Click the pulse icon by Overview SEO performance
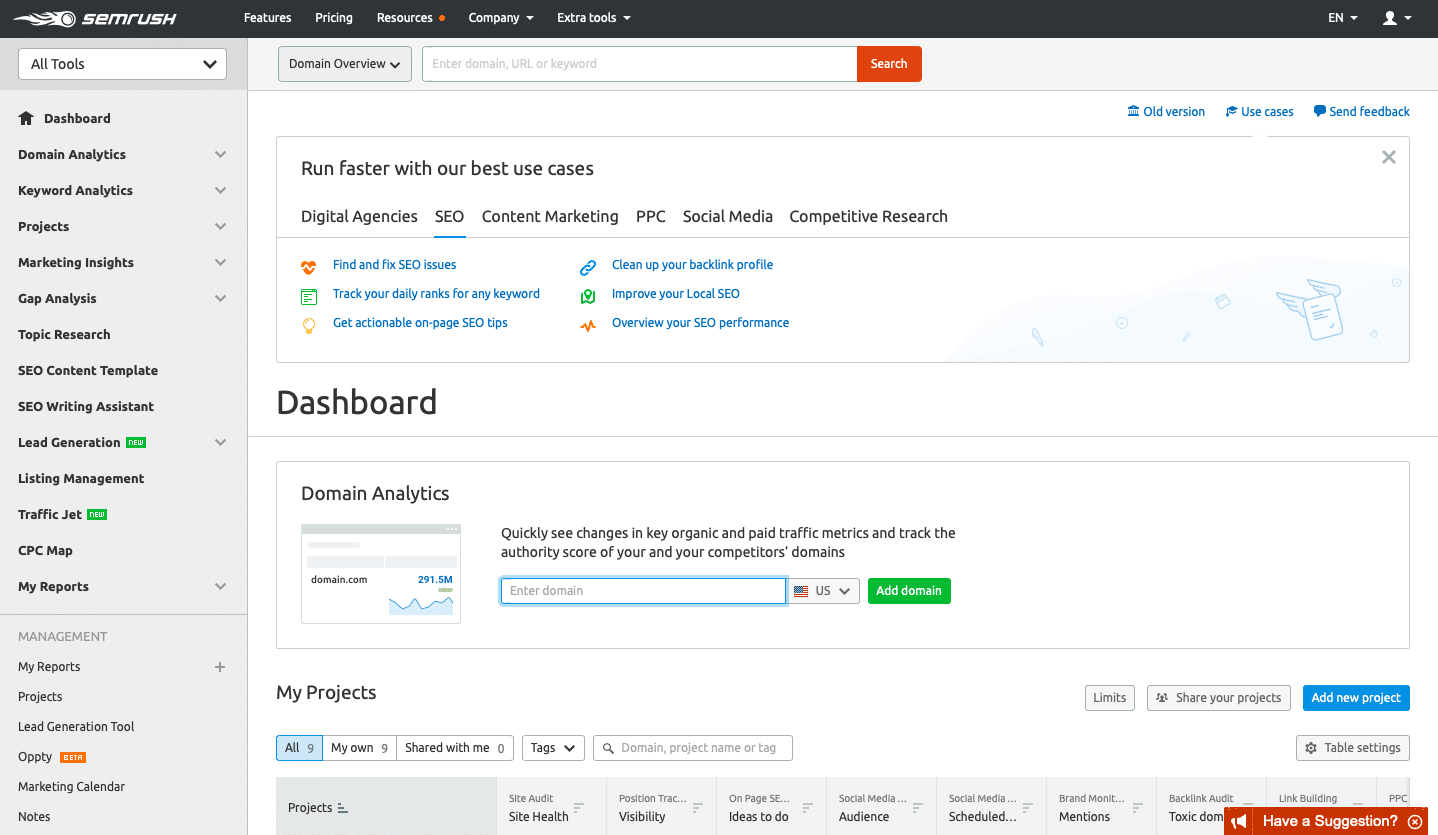Screen dimensions: 1438x835 click(x=588, y=325)
